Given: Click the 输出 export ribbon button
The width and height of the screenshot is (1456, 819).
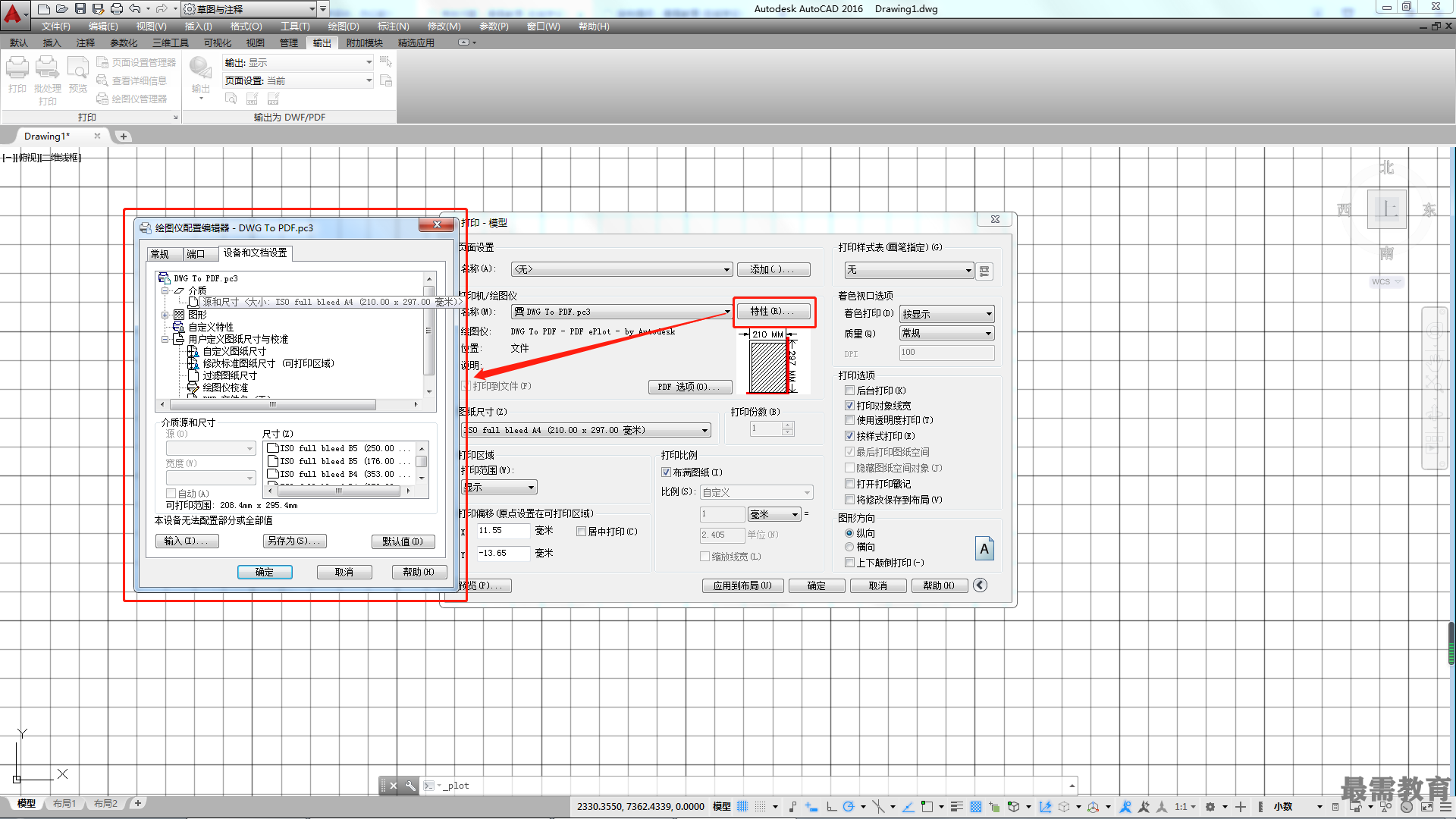Looking at the screenshot, I should coord(201,77).
